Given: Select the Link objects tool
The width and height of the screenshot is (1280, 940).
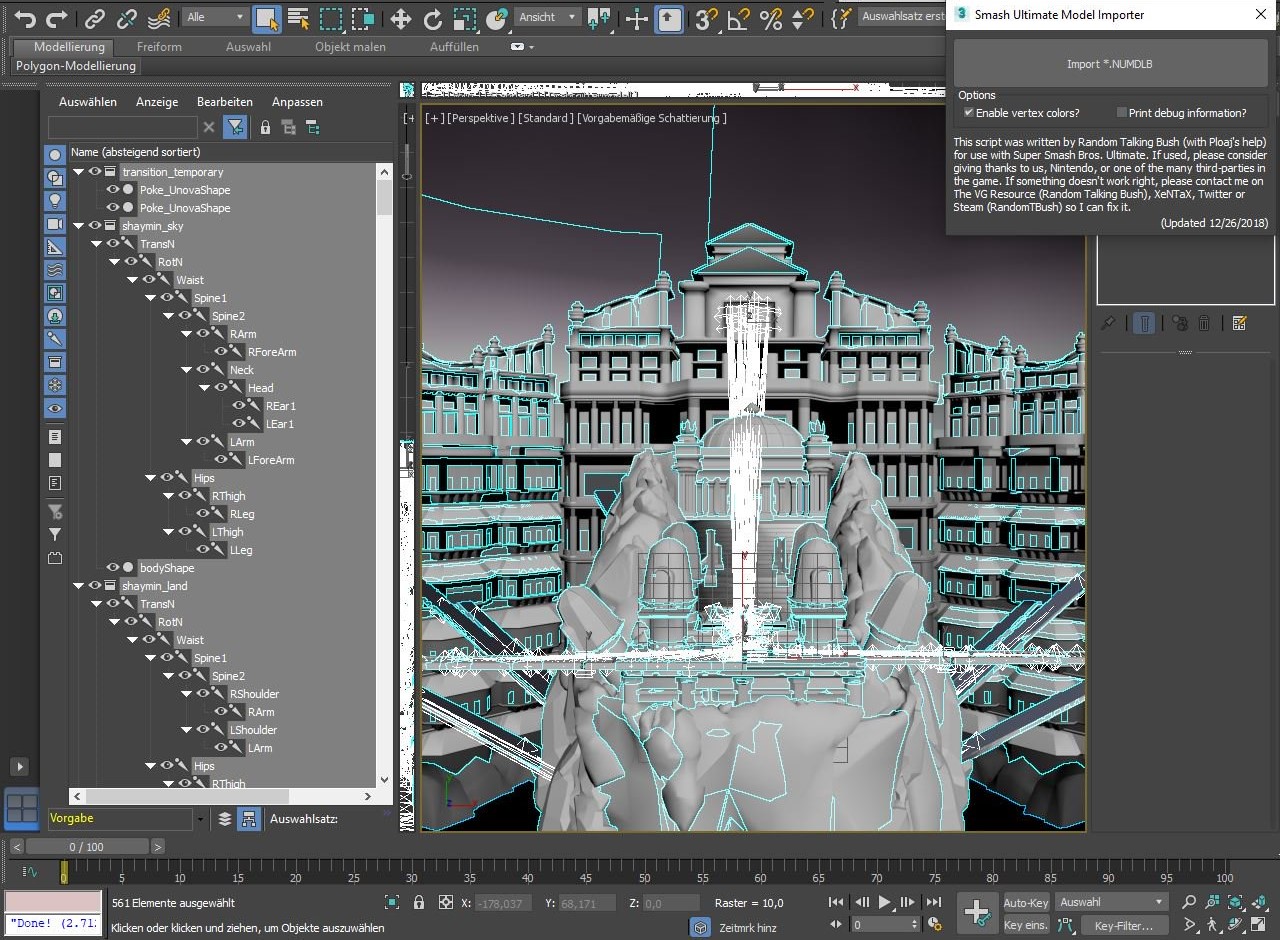Looking at the screenshot, I should pos(94,18).
